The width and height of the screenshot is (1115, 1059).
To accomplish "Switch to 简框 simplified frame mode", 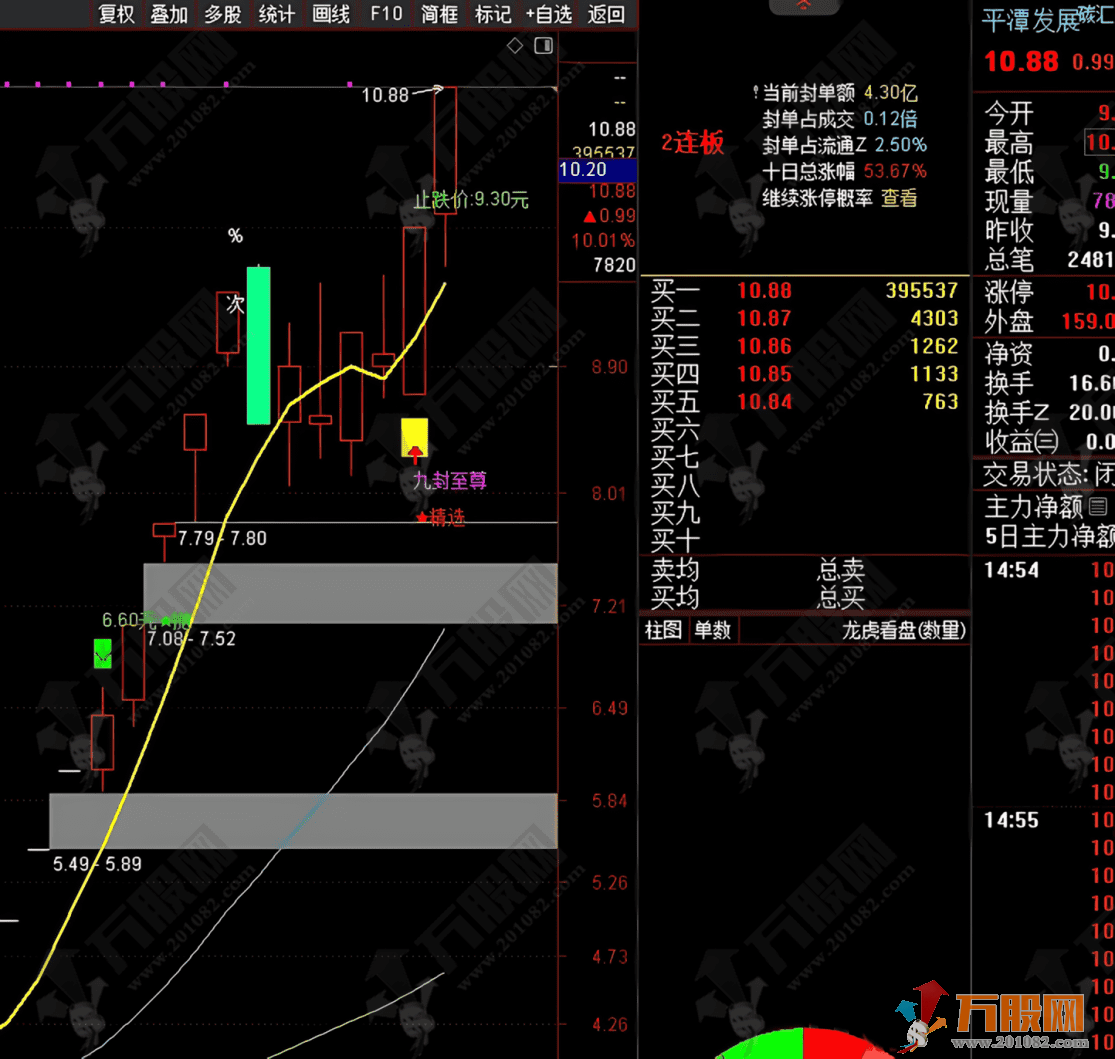I will tap(438, 15).
